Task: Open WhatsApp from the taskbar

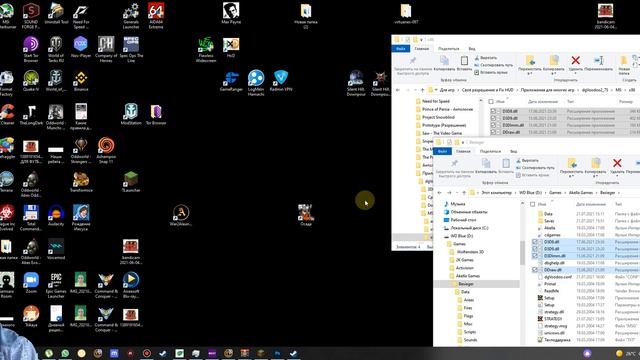Action: pyautogui.click(x=65, y=353)
